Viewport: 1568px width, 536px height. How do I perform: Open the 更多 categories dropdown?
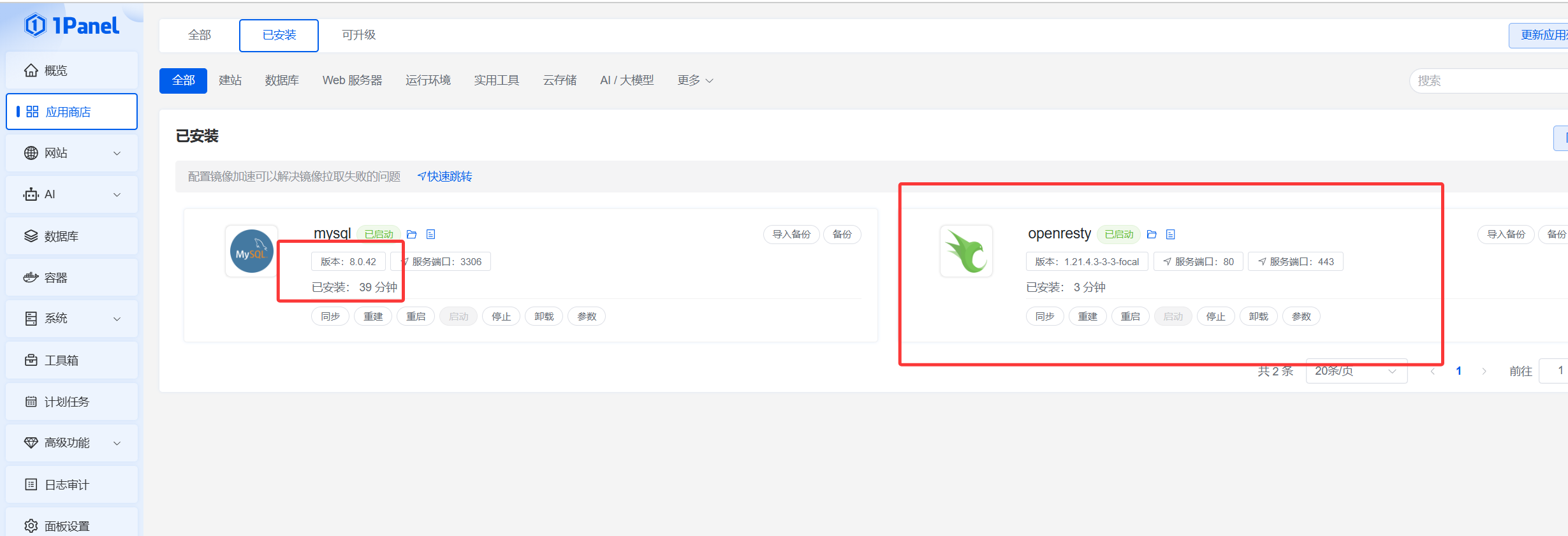695,80
